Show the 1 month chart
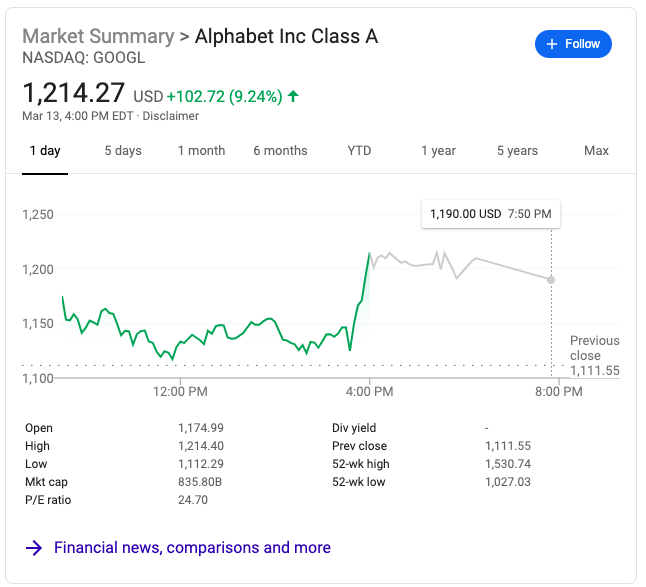The height and width of the screenshot is (587, 646). click(201, 151)
